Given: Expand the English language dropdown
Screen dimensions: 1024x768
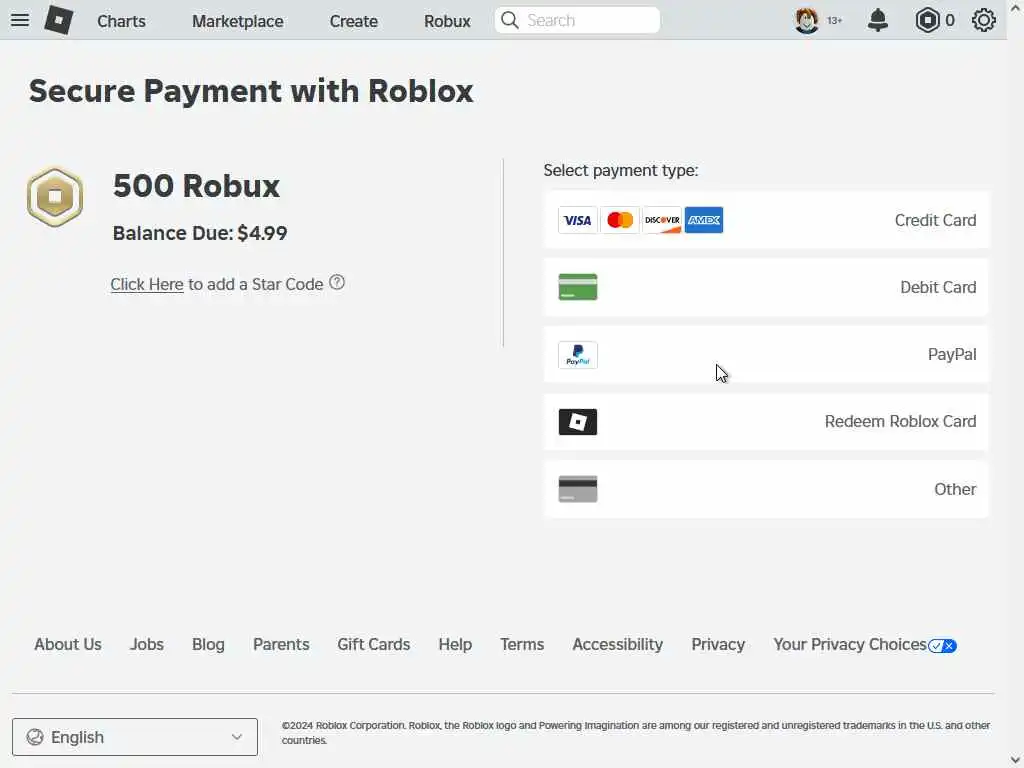Looking at the screenshot, I should (x=135, y=737).
